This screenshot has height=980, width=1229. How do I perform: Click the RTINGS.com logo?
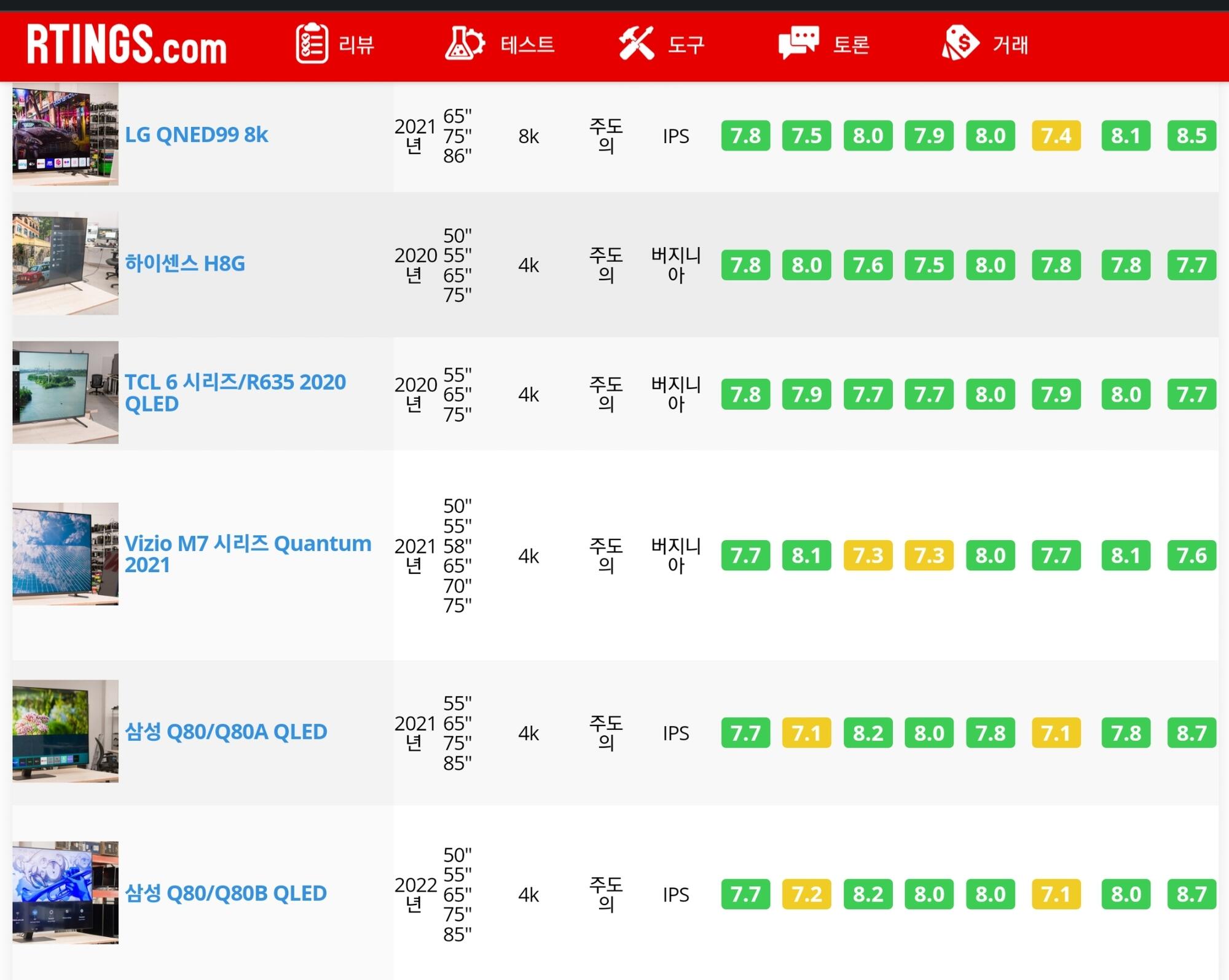[x=127, y=44]
